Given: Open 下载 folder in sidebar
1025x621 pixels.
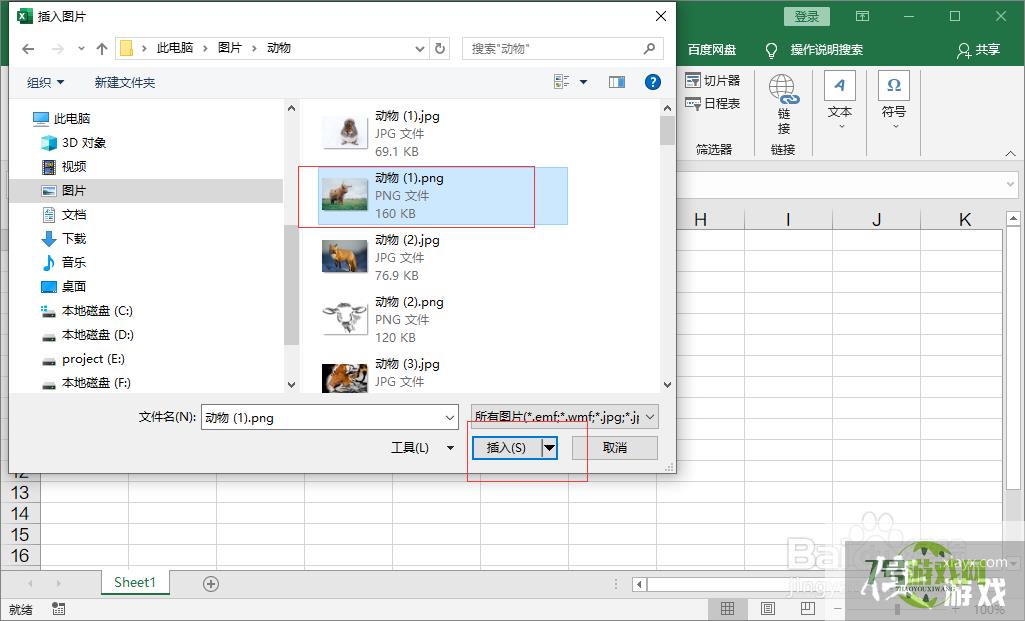Looking at the screenshot, I should [64, 239].
